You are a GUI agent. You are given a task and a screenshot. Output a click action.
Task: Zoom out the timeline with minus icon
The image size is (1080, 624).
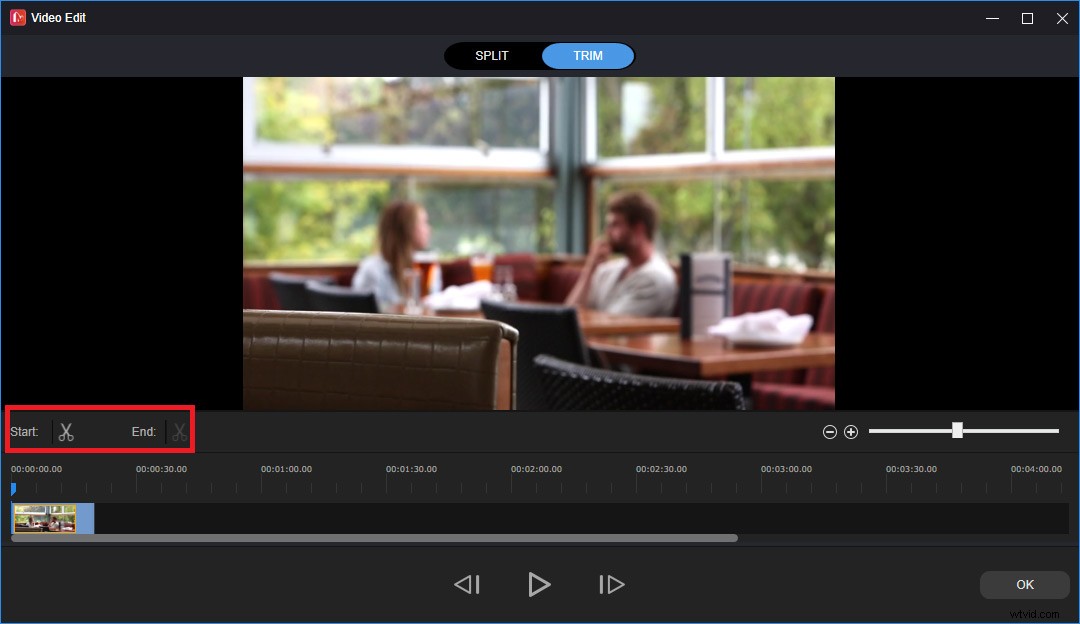(829, 431)
